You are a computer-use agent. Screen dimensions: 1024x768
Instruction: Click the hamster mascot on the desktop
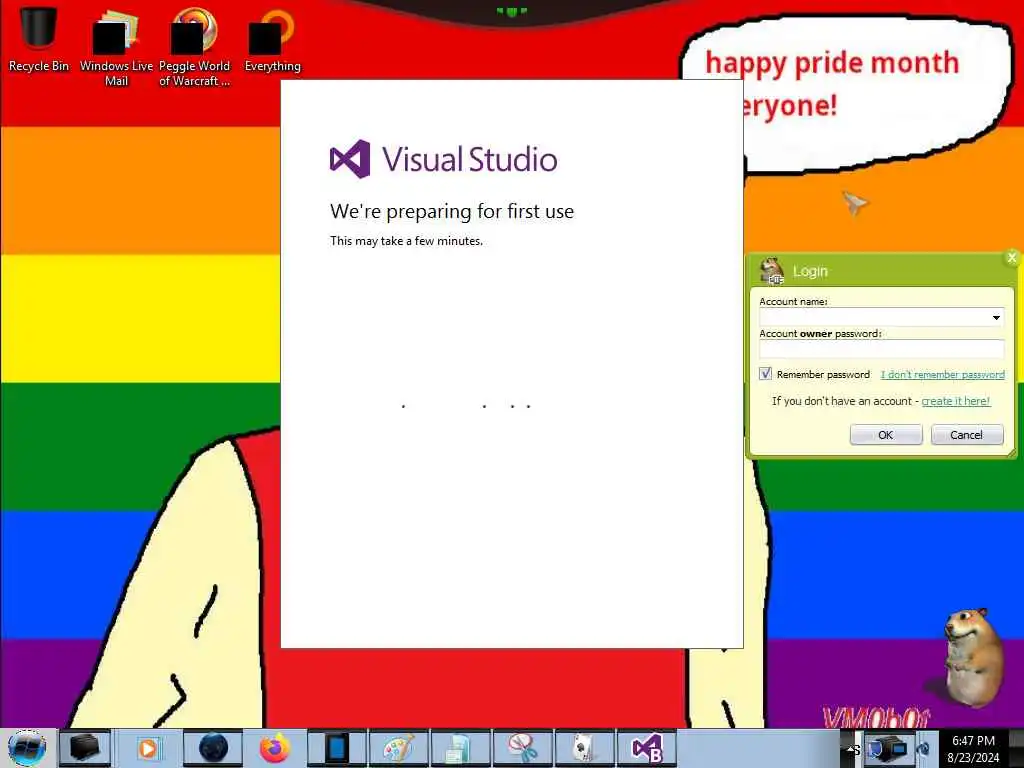tap(972, 658)
